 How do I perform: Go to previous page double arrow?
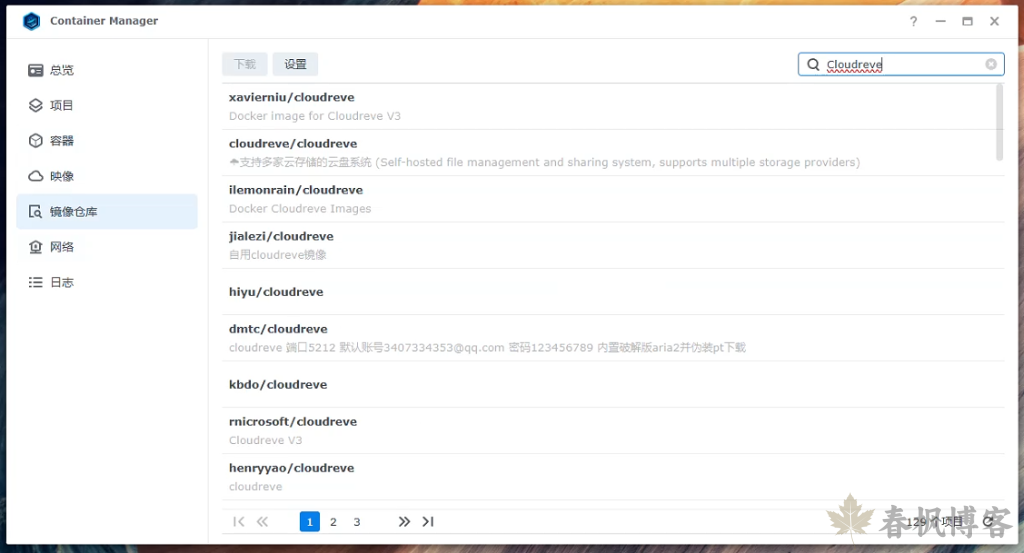262,522
